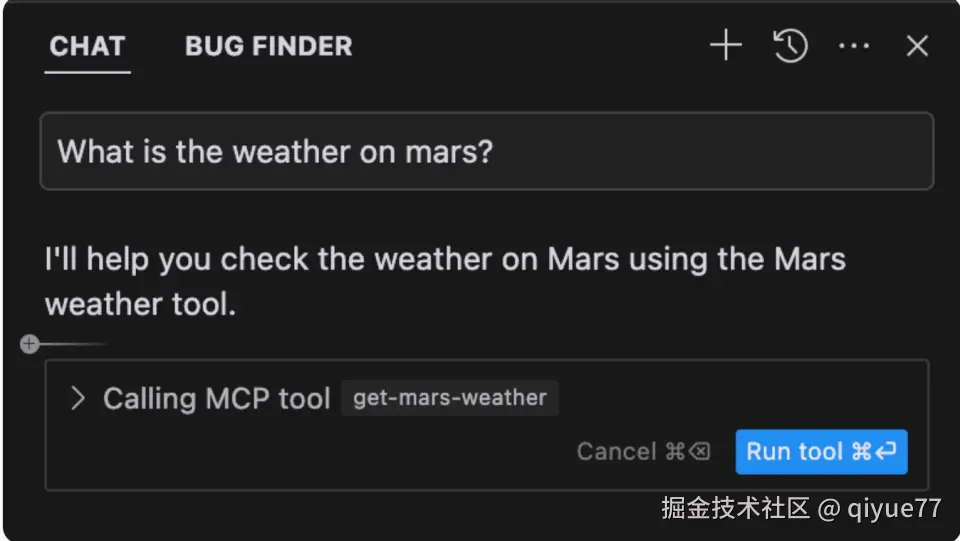Image resolution: width=960 pixels, height=541 pixels.
Task: Focus the message box about Mars weather
Action: click(486, 152)
